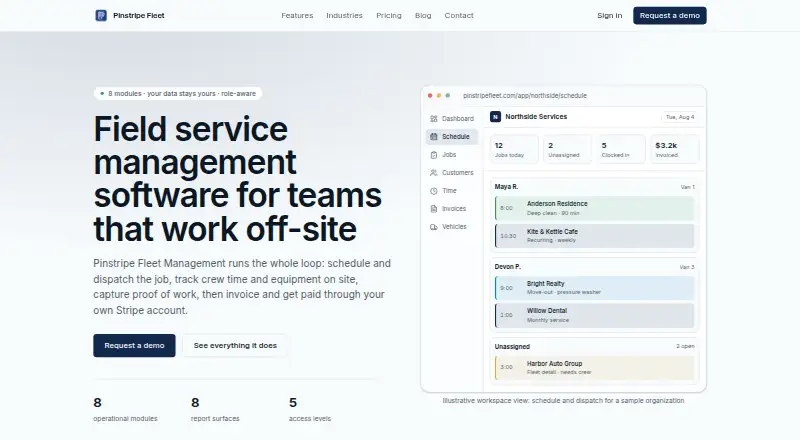Screen dimensions: 800x440
Task: Open the Dashboard grid icon in sidebar
Action: tap(434, 118)
